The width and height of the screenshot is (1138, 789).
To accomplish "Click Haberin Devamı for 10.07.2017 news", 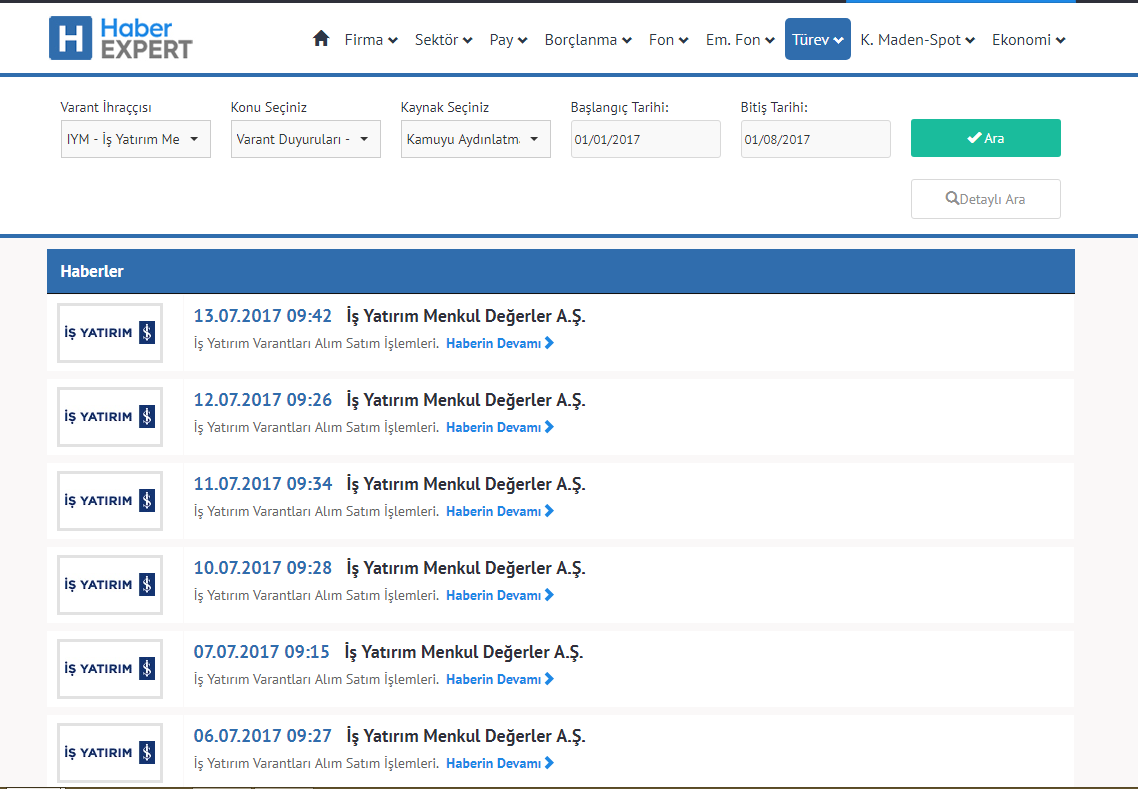I will point(500,595).
